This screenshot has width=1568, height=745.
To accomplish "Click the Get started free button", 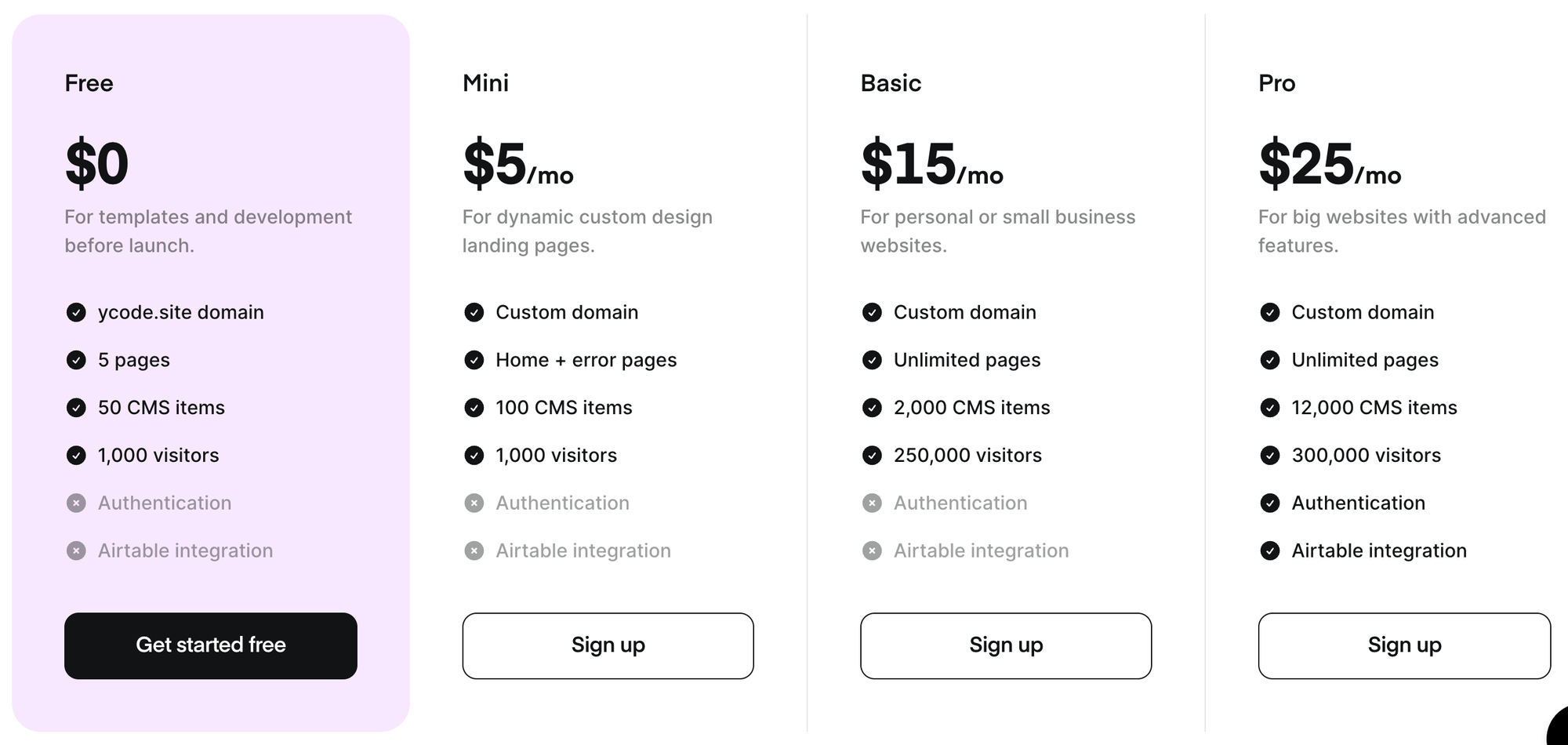I will pos(211,645).
